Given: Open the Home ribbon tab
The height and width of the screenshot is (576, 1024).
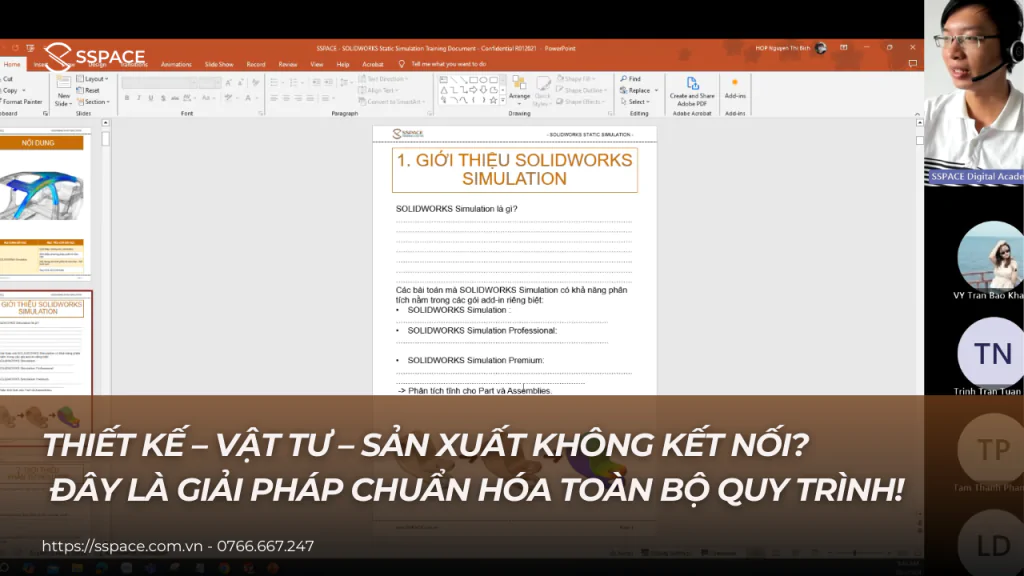Looking at the screenshot, I should click(x=12, y=64).
